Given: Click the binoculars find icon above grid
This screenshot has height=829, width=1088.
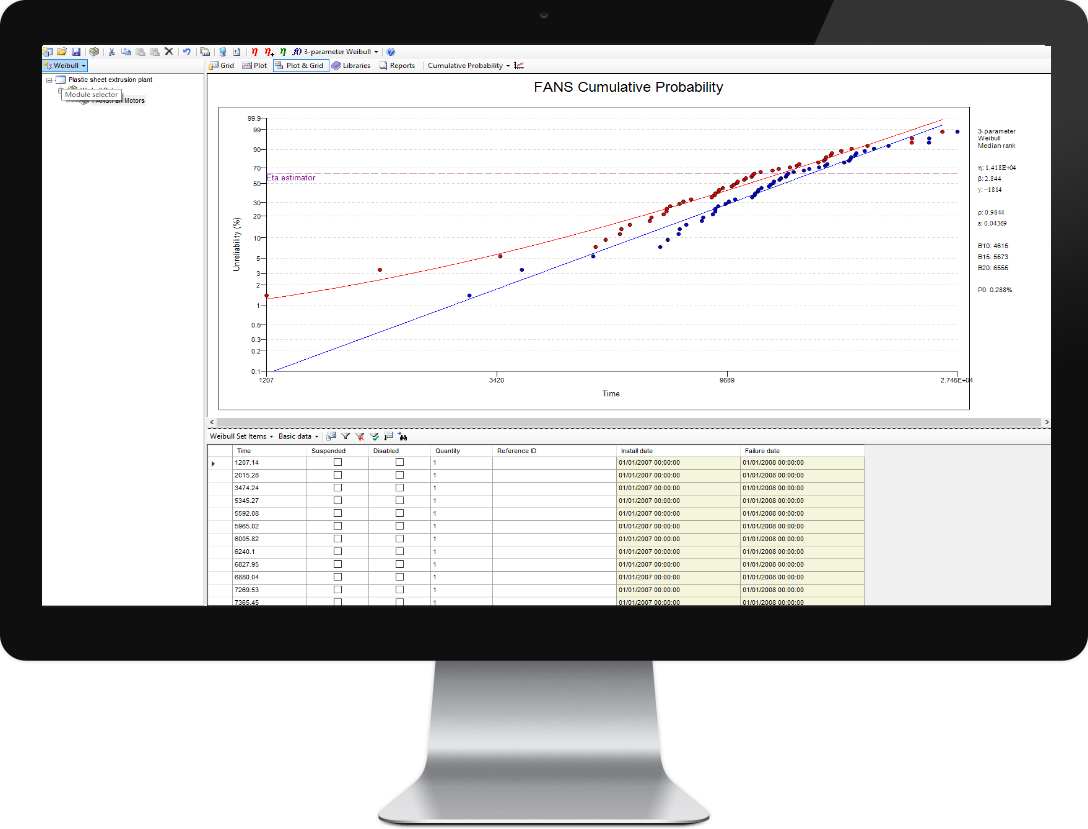Looking at the screenshot, I should [x=402, y=436].
